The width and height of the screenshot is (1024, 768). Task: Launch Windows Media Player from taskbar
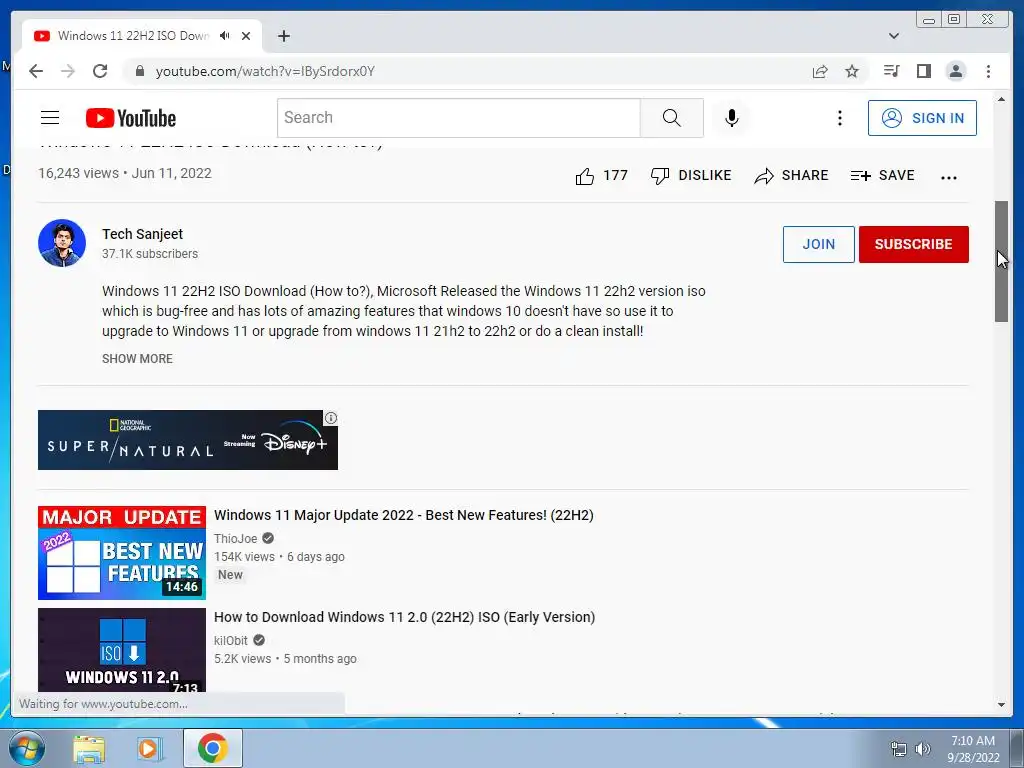point(150,748)
